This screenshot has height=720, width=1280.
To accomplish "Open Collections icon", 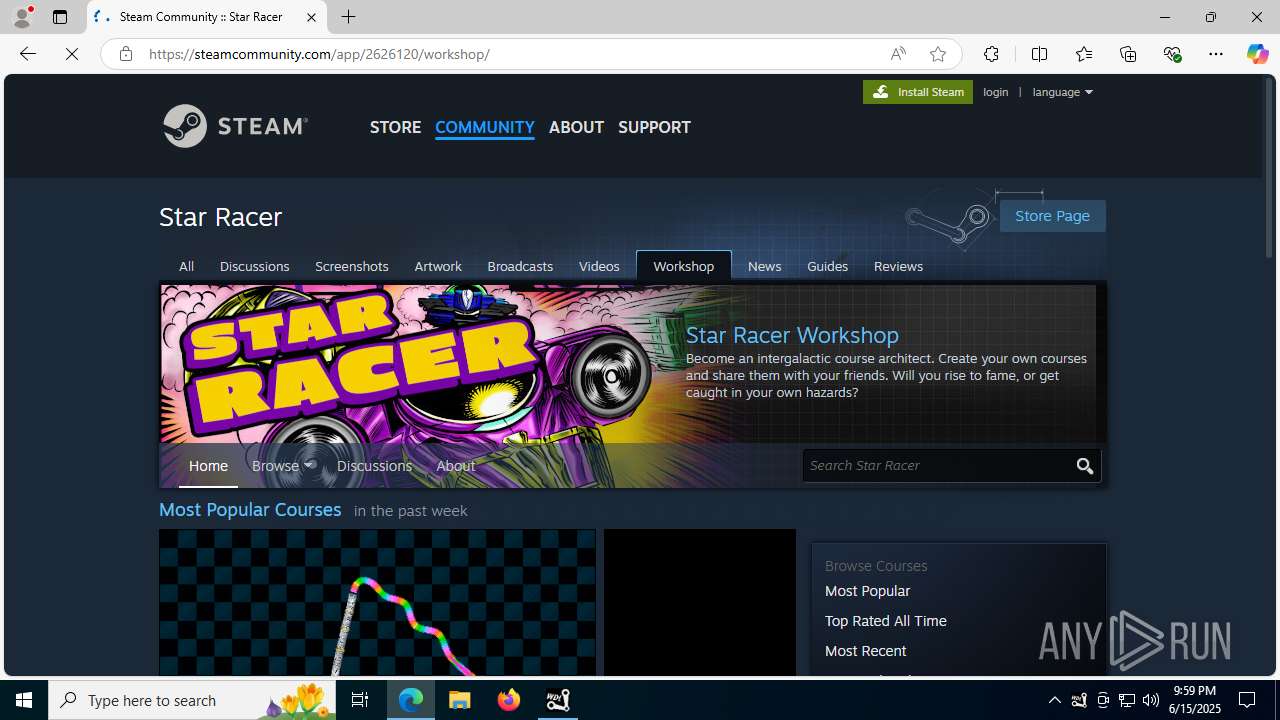I will tap(1128, 54).
